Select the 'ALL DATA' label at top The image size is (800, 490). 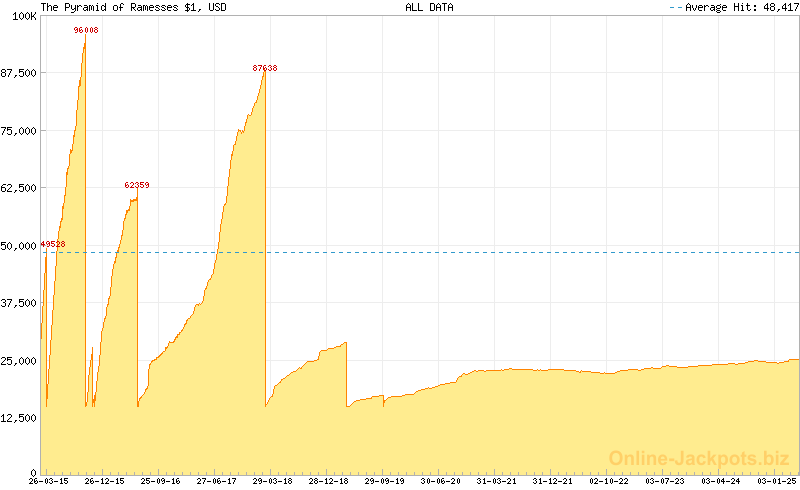pyautogui.click(x=429, y=7)
